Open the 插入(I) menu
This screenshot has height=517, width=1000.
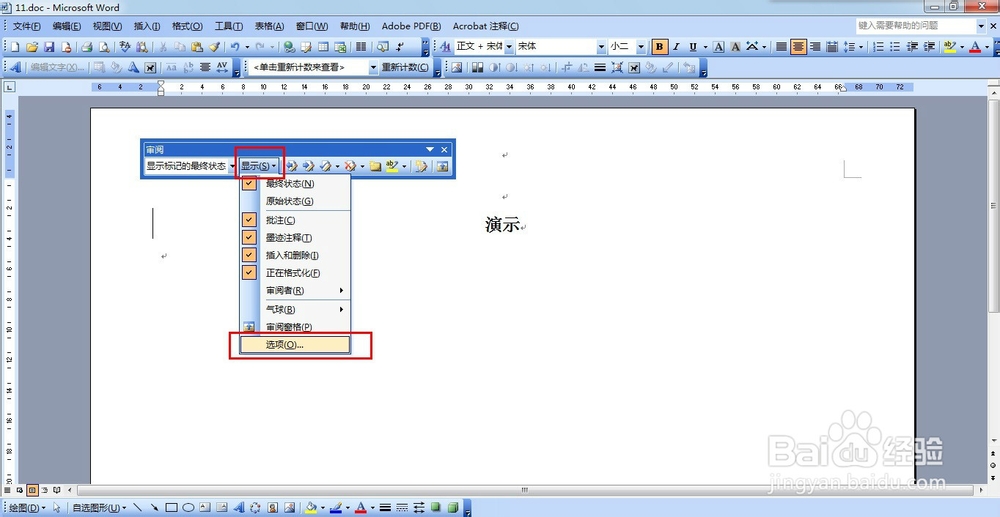(x=147, y=26)
